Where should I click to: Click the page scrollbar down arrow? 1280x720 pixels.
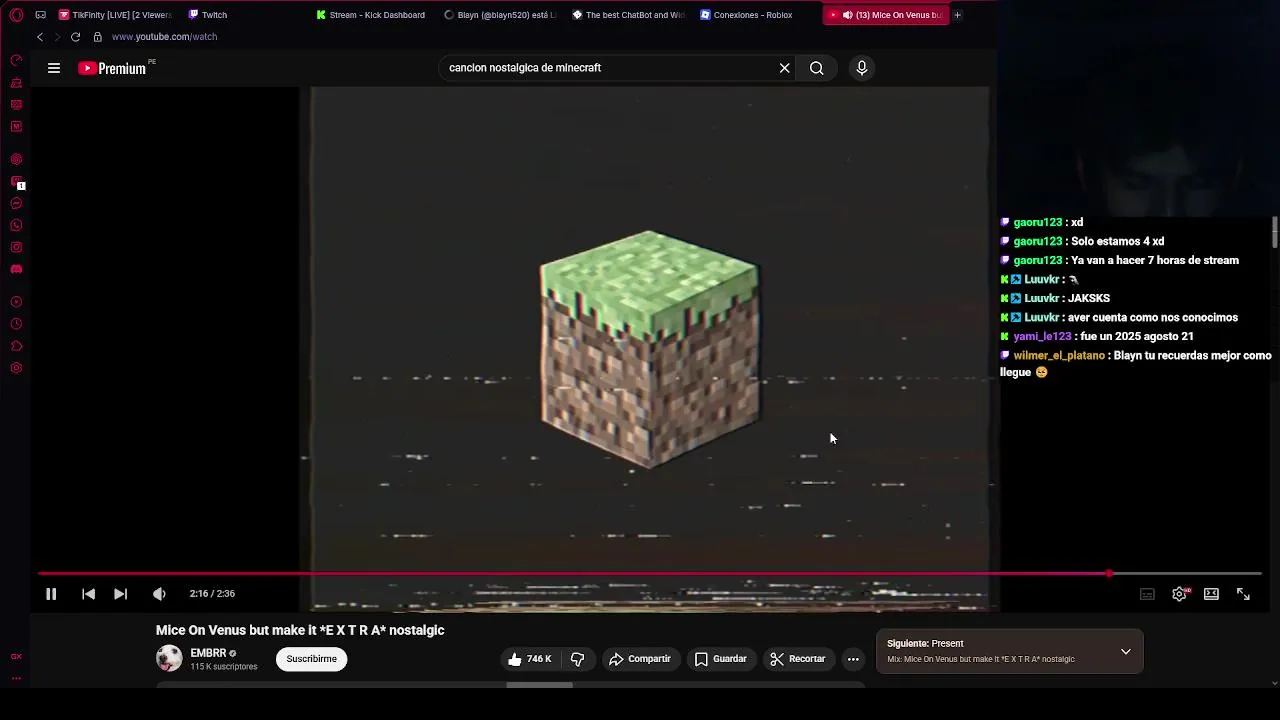[1274, 684]
